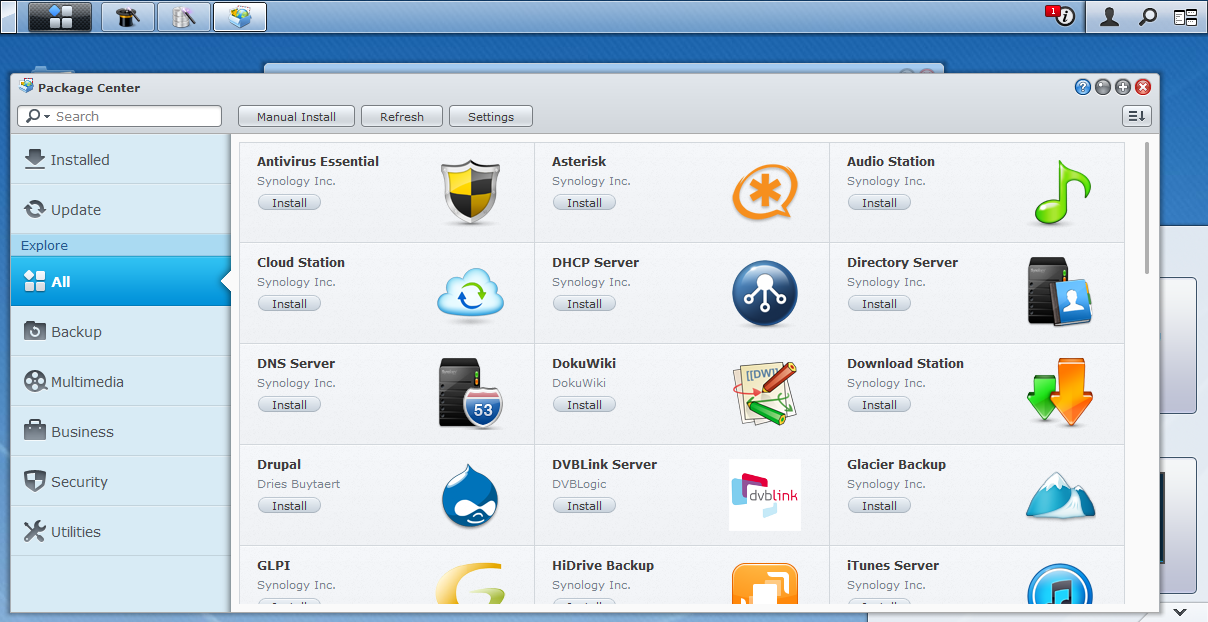Click the "Directory Server" package title
This screenshot has height=622, width=1208.
point(902,262)
